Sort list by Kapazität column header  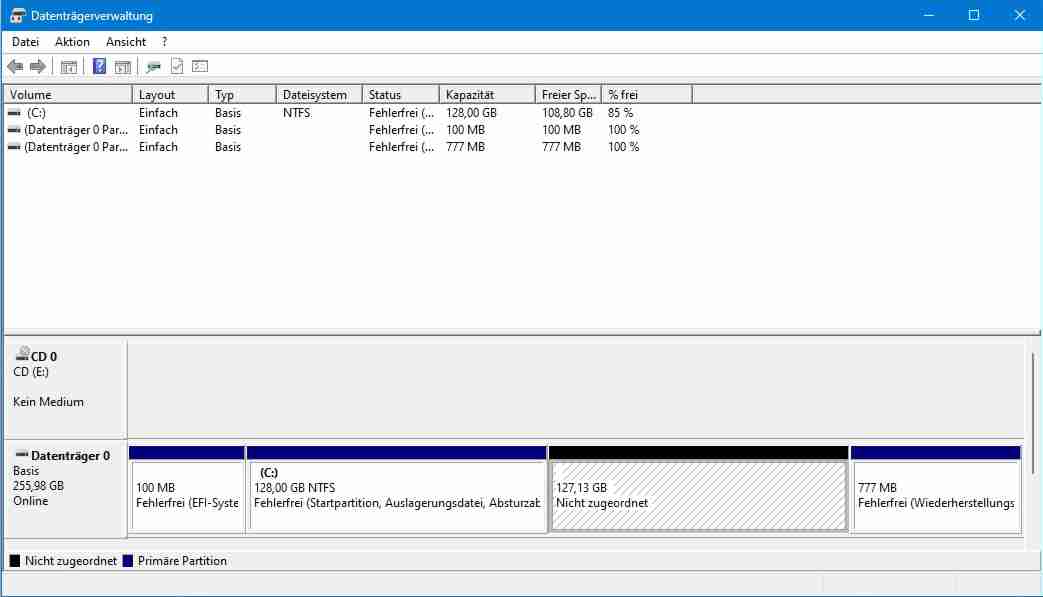[486, 95]
